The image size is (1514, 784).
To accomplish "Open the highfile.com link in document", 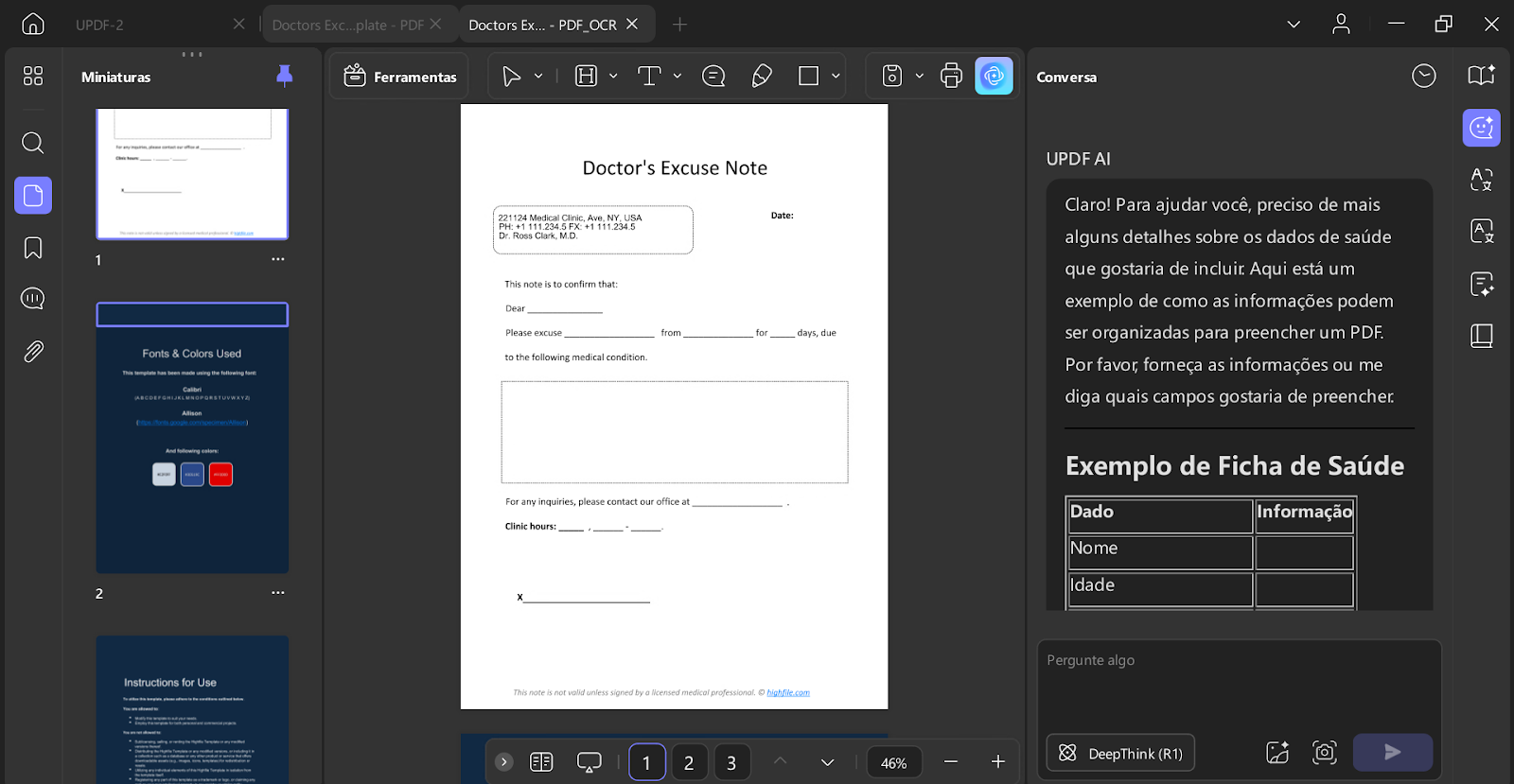I will point(788,692).
